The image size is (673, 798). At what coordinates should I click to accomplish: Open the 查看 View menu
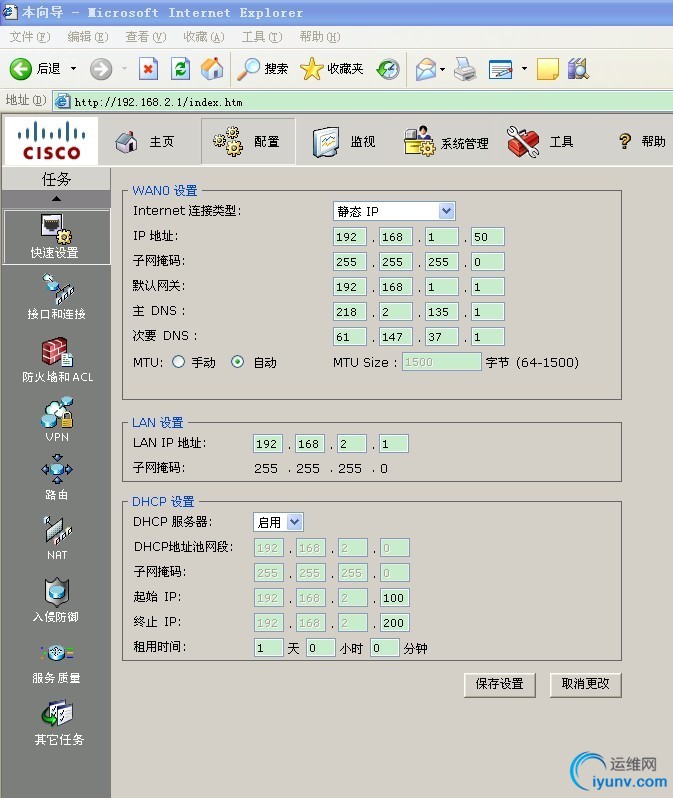point(146,37)
